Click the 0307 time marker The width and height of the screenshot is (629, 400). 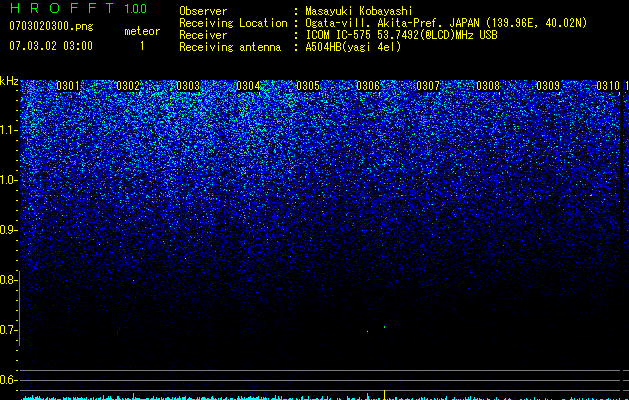point(428,86)
